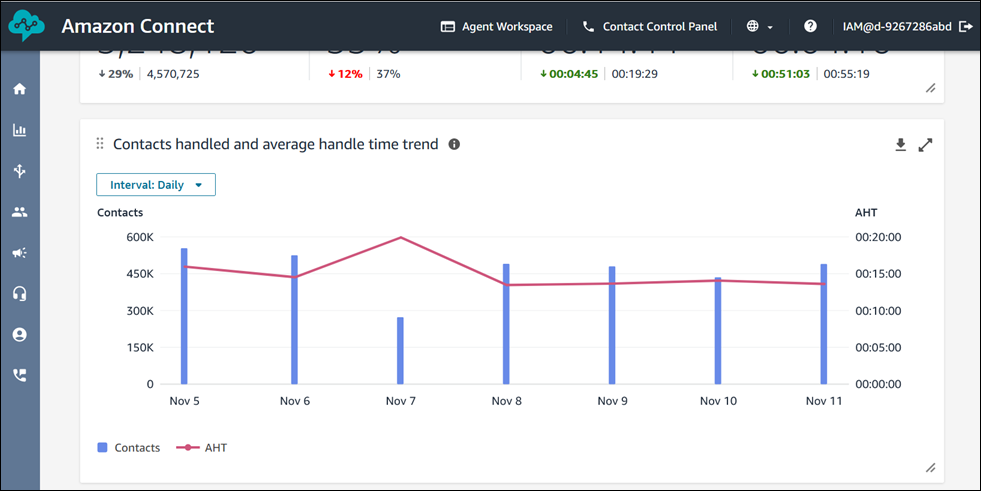This screenshot has height=491, width=981.
Task: Click the headset icon in the sidebar
Action: (19, 294)
